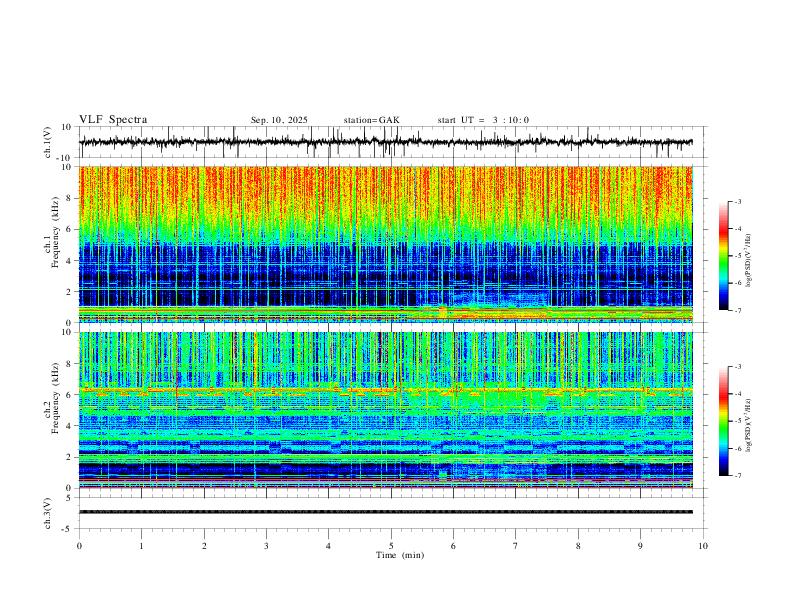Click inside the ch.2 spectrogram plot

coord(386,410)
